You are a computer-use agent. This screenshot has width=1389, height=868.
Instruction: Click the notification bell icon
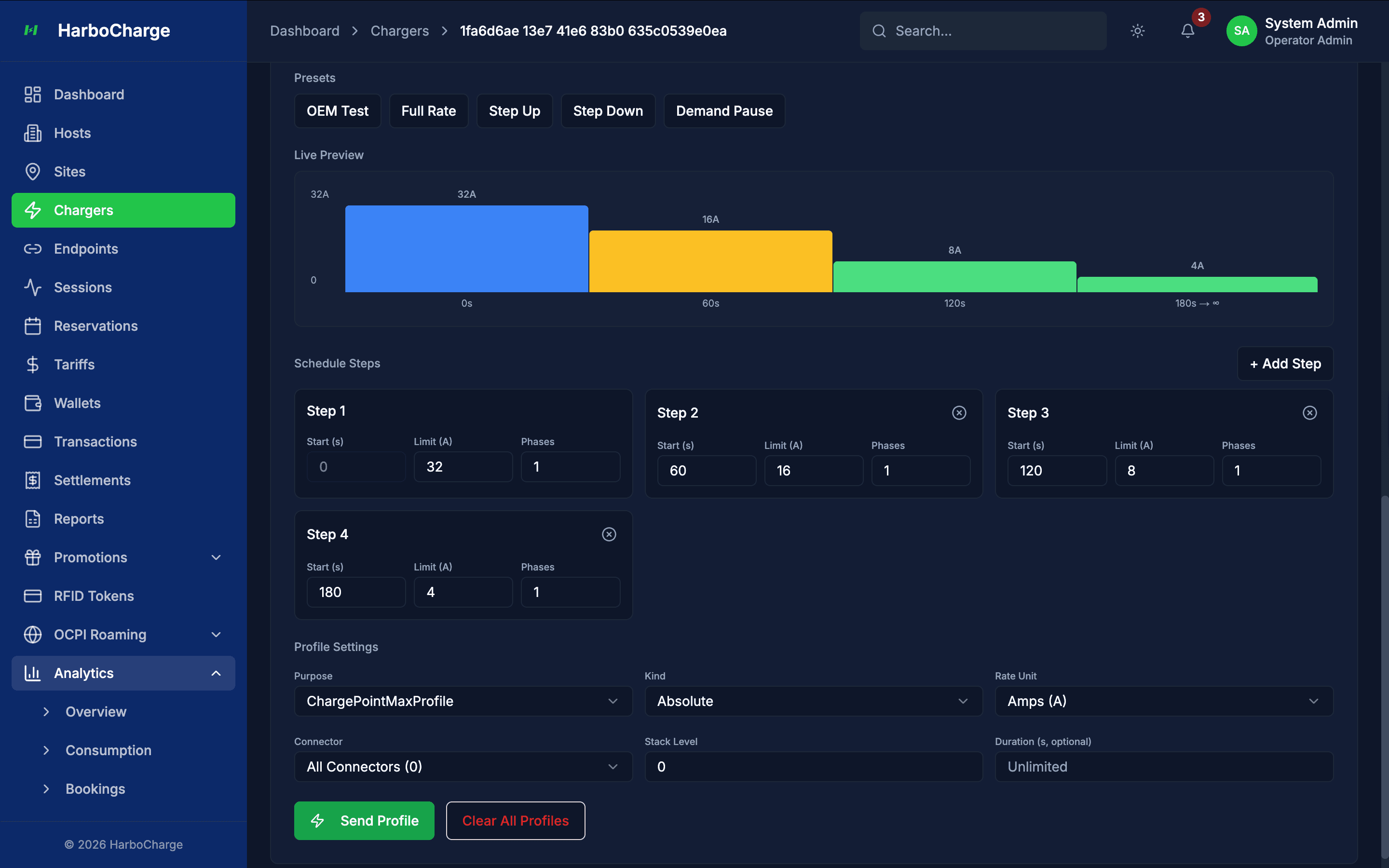(x=1186, y=31)
